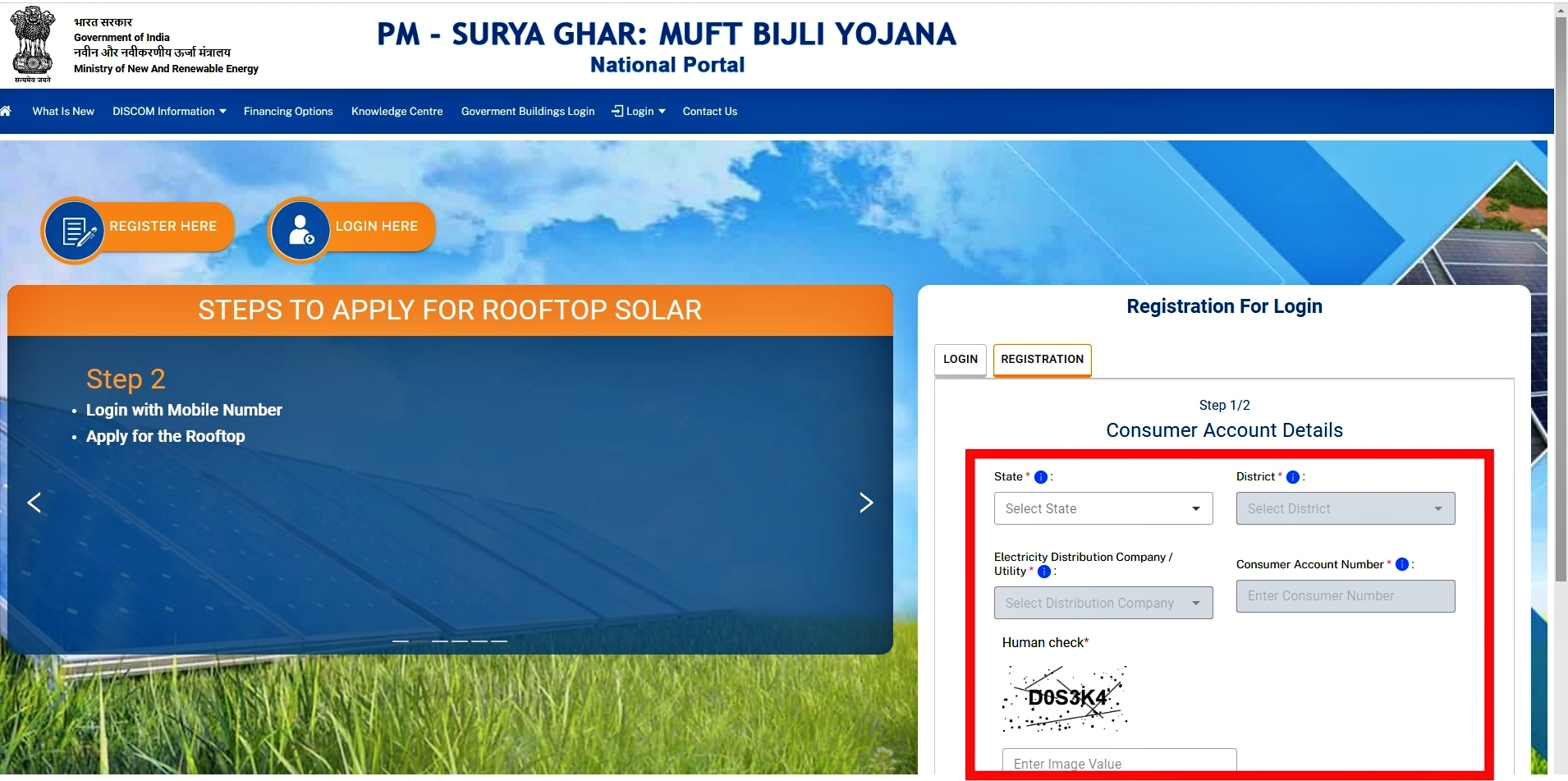
Task: Expand the DISCOM Information menu
Action: [169, 112]
